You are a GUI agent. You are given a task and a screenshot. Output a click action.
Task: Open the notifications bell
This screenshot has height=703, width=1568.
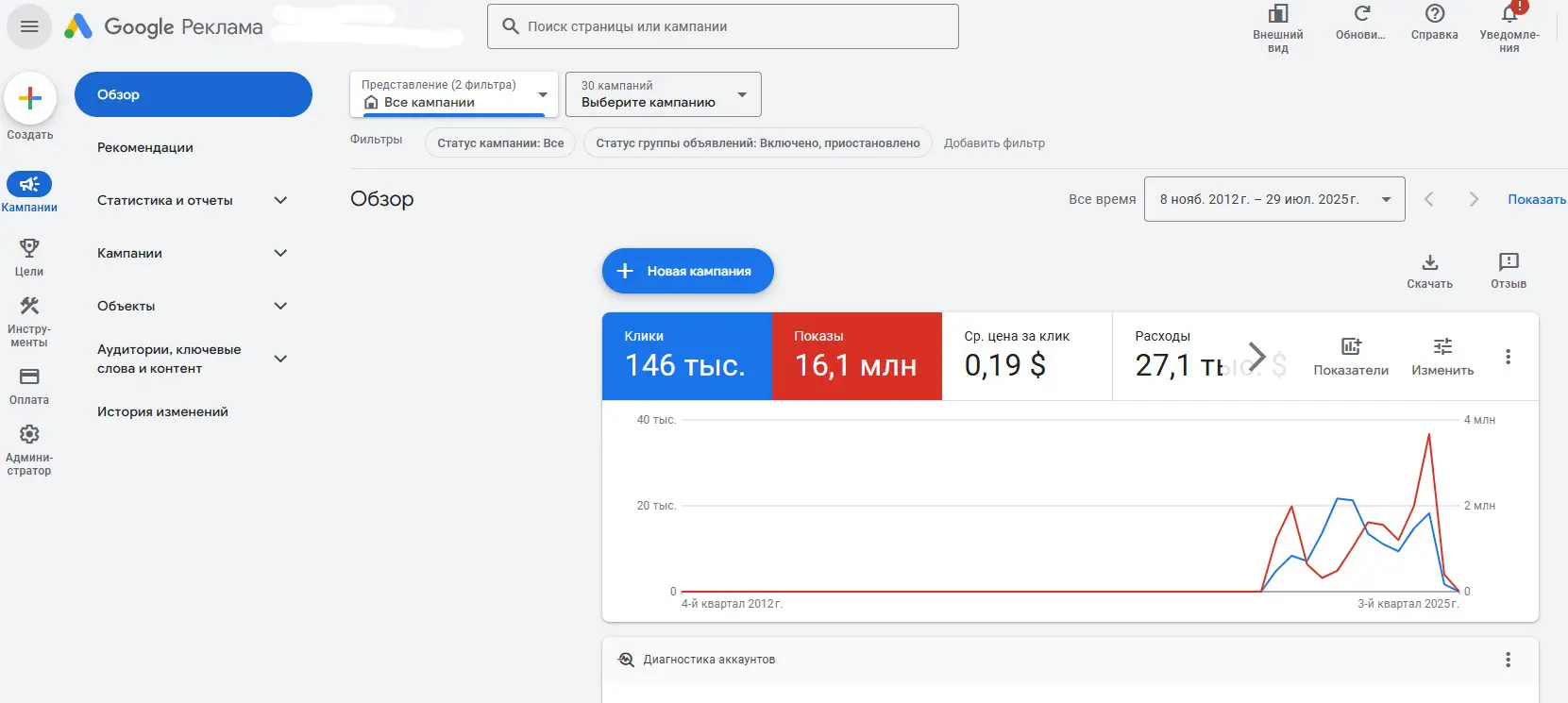click(x=1509, y=14)
